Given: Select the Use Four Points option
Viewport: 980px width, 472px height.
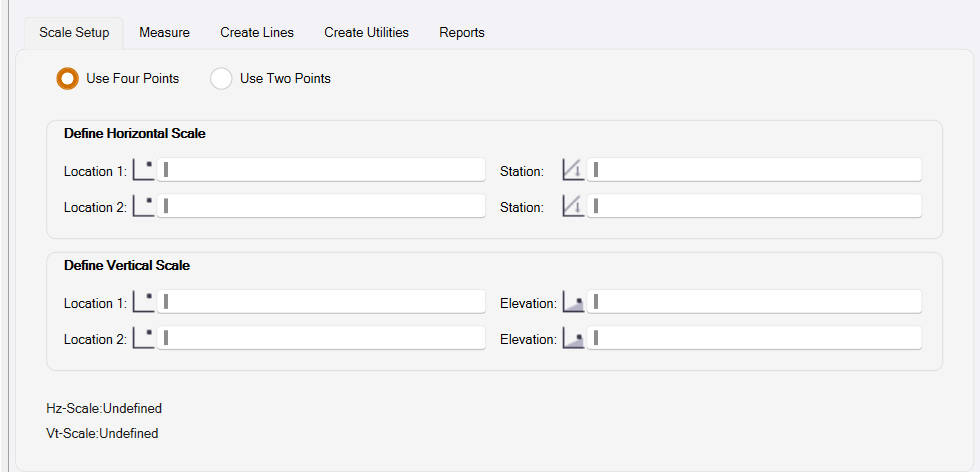Looking at the screenshot, I should (x=68, y=78).
